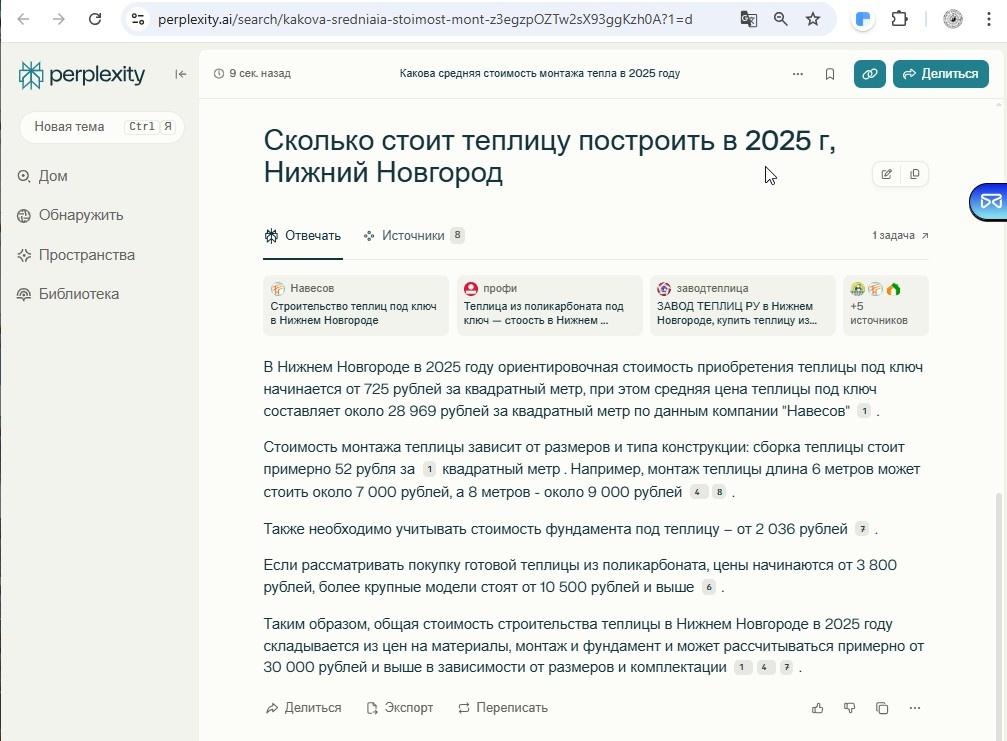The image size is (1007, 741).
Task: Start a new thread with Новая тема
Action: [x=101, y=126]
